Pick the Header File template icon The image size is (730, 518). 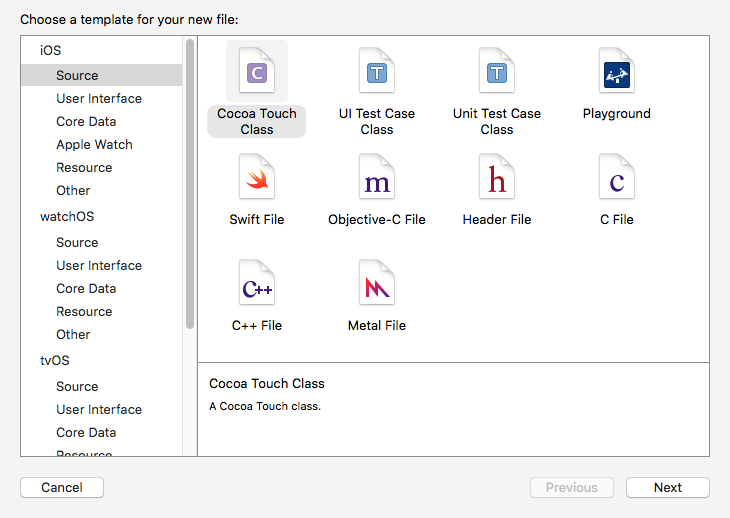497,178
